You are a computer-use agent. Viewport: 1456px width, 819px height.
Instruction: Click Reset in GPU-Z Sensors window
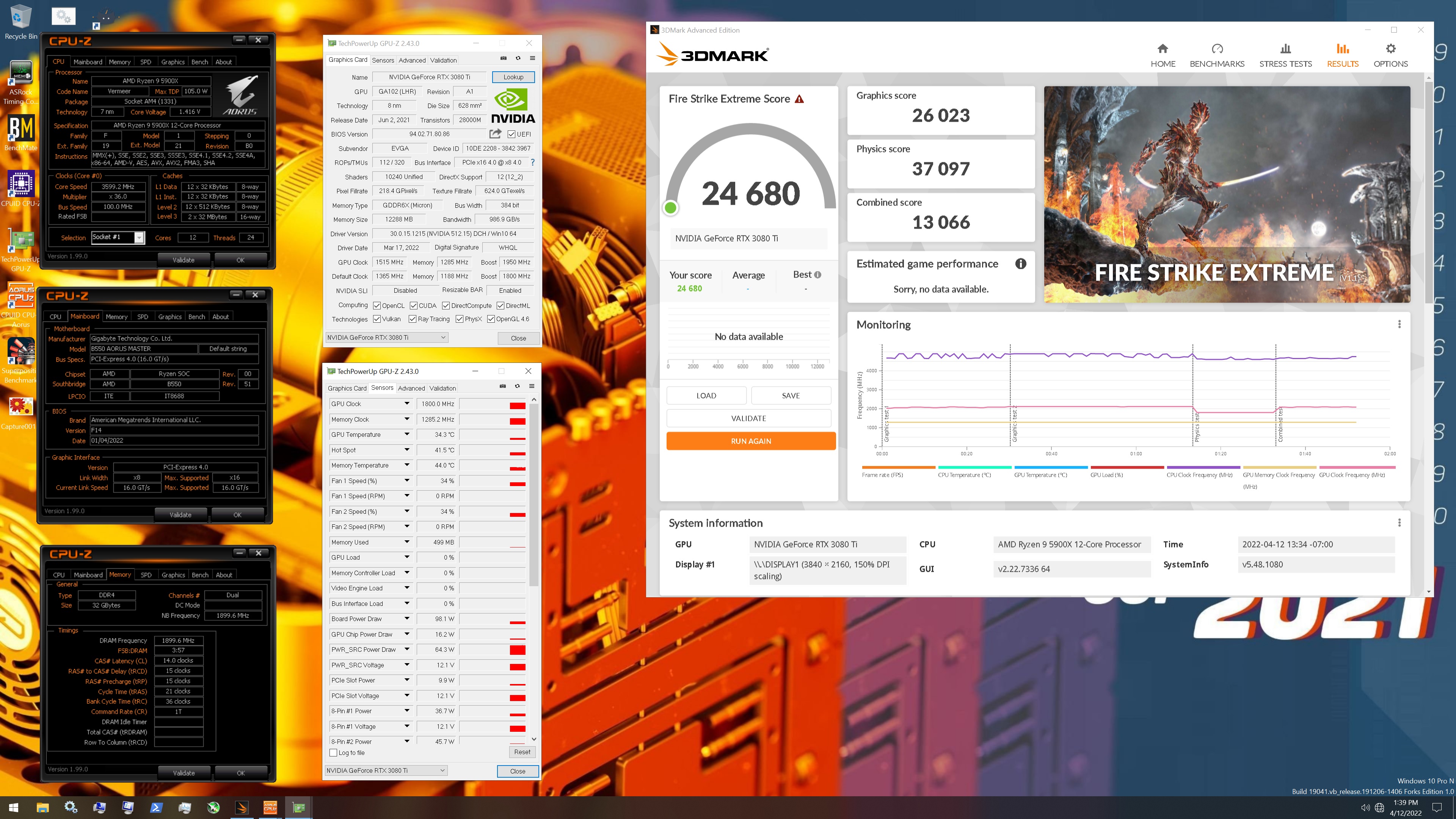522,752
